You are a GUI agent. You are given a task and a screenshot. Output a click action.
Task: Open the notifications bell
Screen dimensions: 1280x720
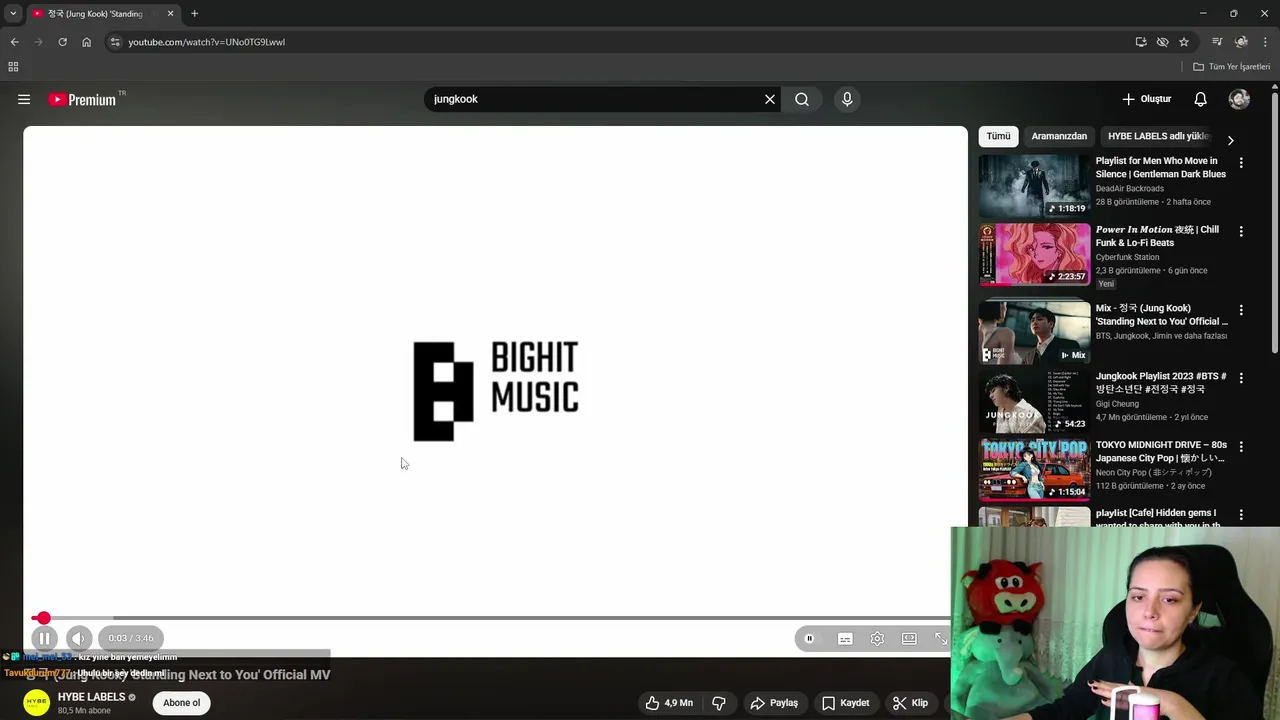point(1201,99)
